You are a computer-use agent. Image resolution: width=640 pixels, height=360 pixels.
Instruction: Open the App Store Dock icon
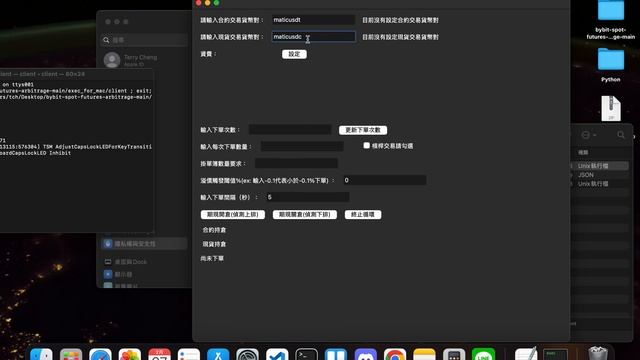pyautogui.click(x=218, y=355)
